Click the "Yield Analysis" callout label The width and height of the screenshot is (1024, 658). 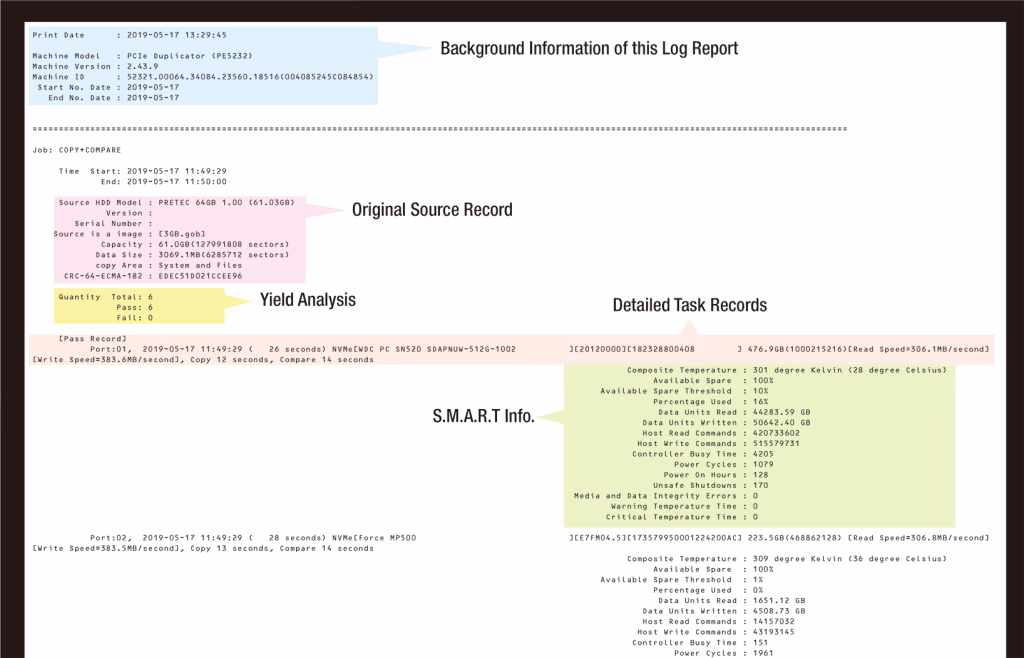(x=307, y=299)
